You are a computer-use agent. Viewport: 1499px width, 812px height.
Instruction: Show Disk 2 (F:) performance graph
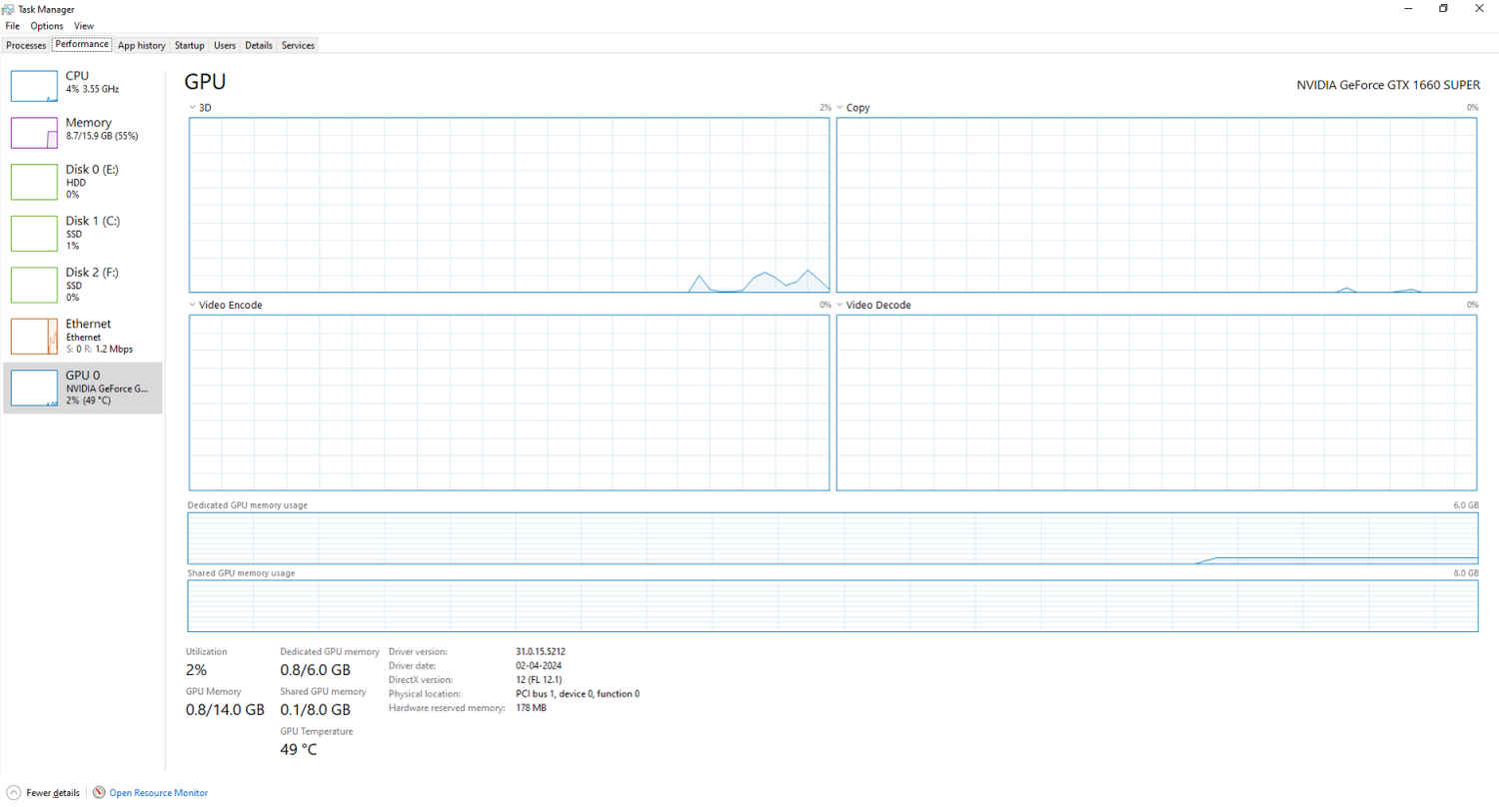(34, 285)
